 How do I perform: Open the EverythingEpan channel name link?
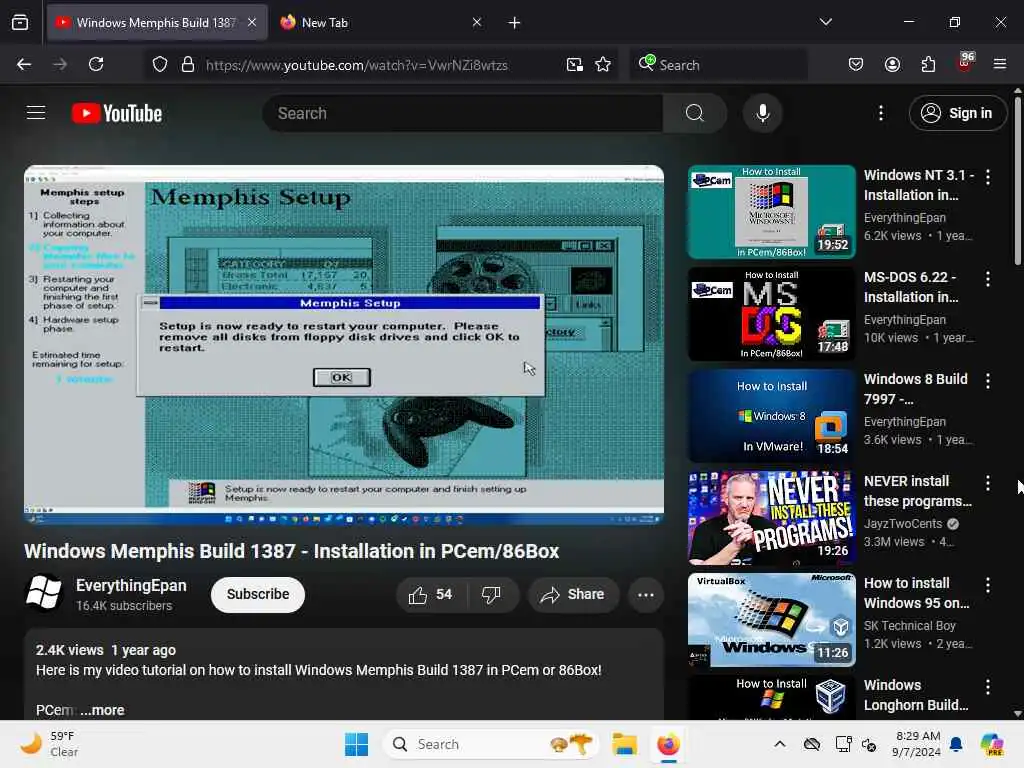pyautogui.click(x=131, y=586)
